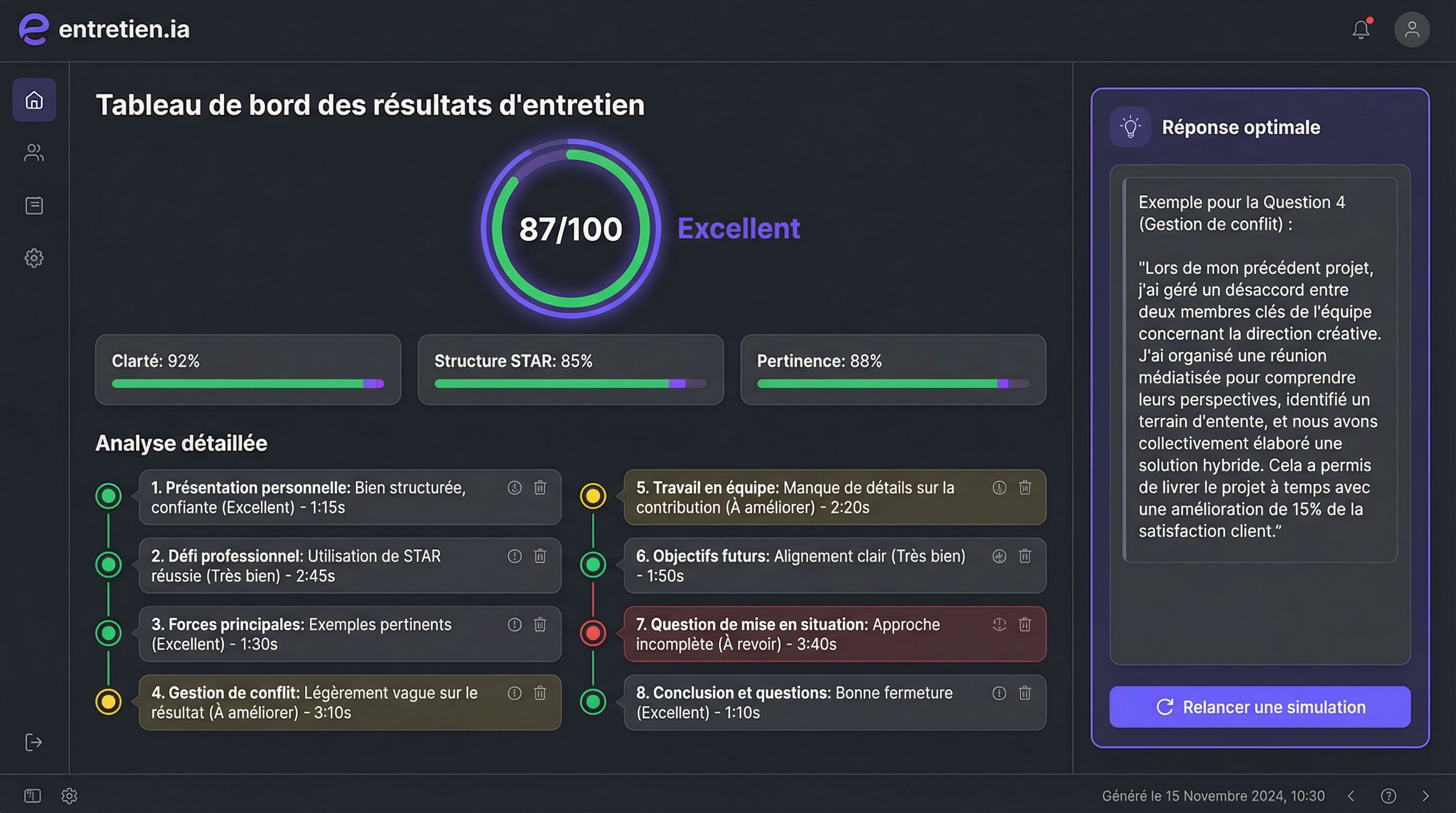Open notifications via the bell icon
The image size is (1456, 813).
1361,30
